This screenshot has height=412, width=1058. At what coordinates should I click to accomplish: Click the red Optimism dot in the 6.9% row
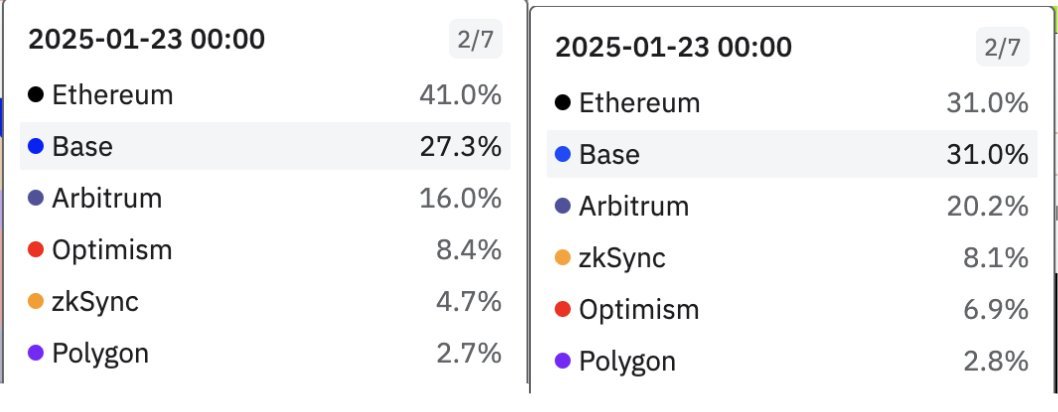point(562,310)
